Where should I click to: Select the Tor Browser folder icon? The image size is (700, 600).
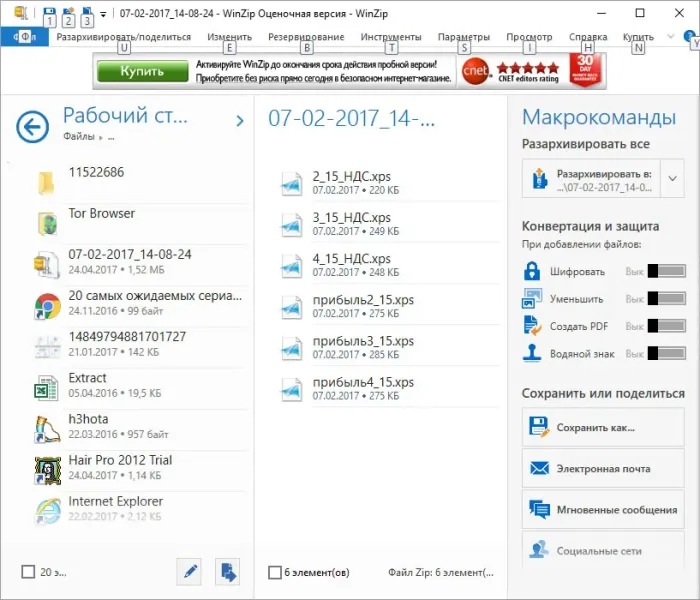click(47, 224)
